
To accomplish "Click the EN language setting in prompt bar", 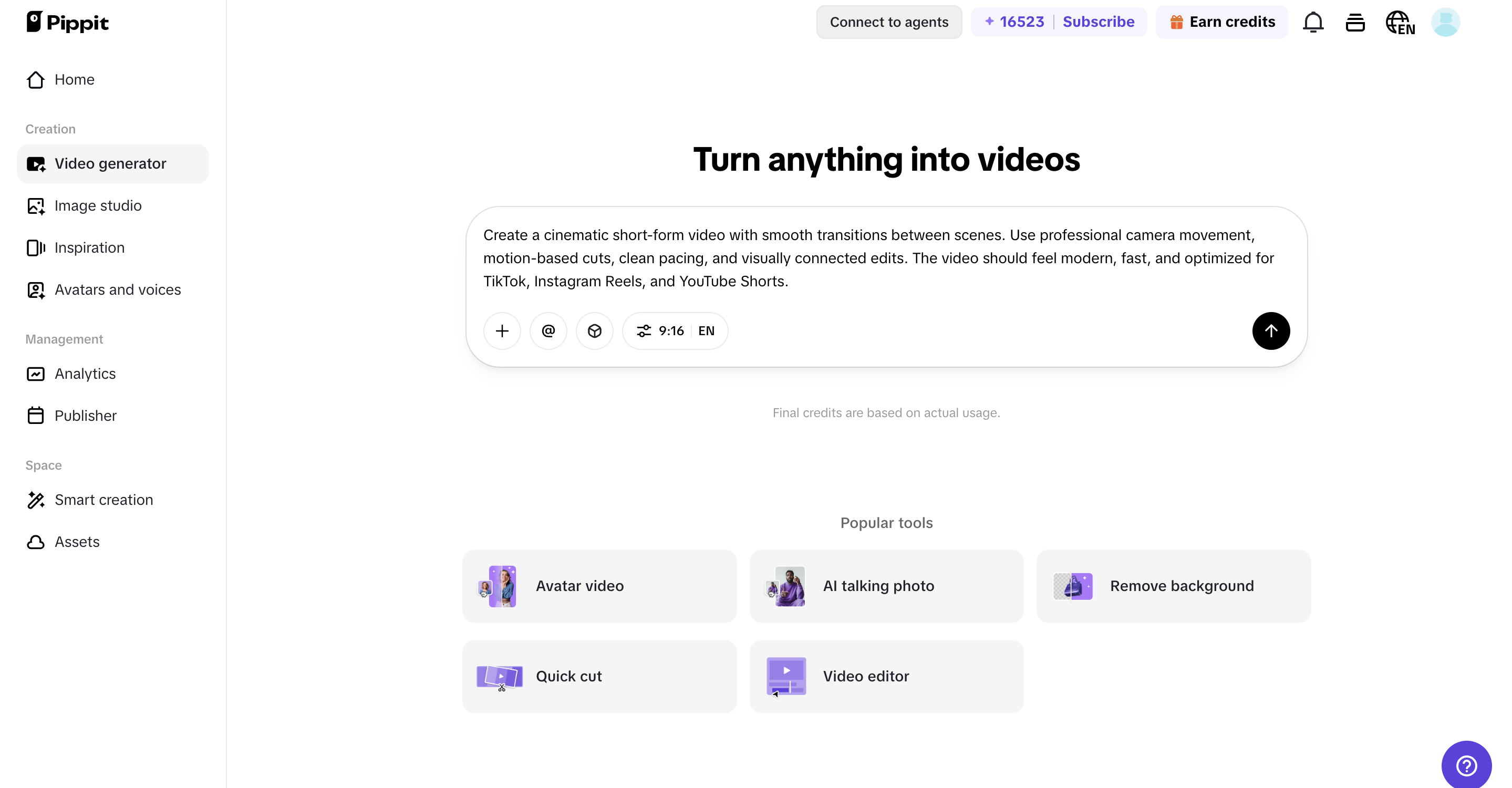I will [x=706, y=331].
